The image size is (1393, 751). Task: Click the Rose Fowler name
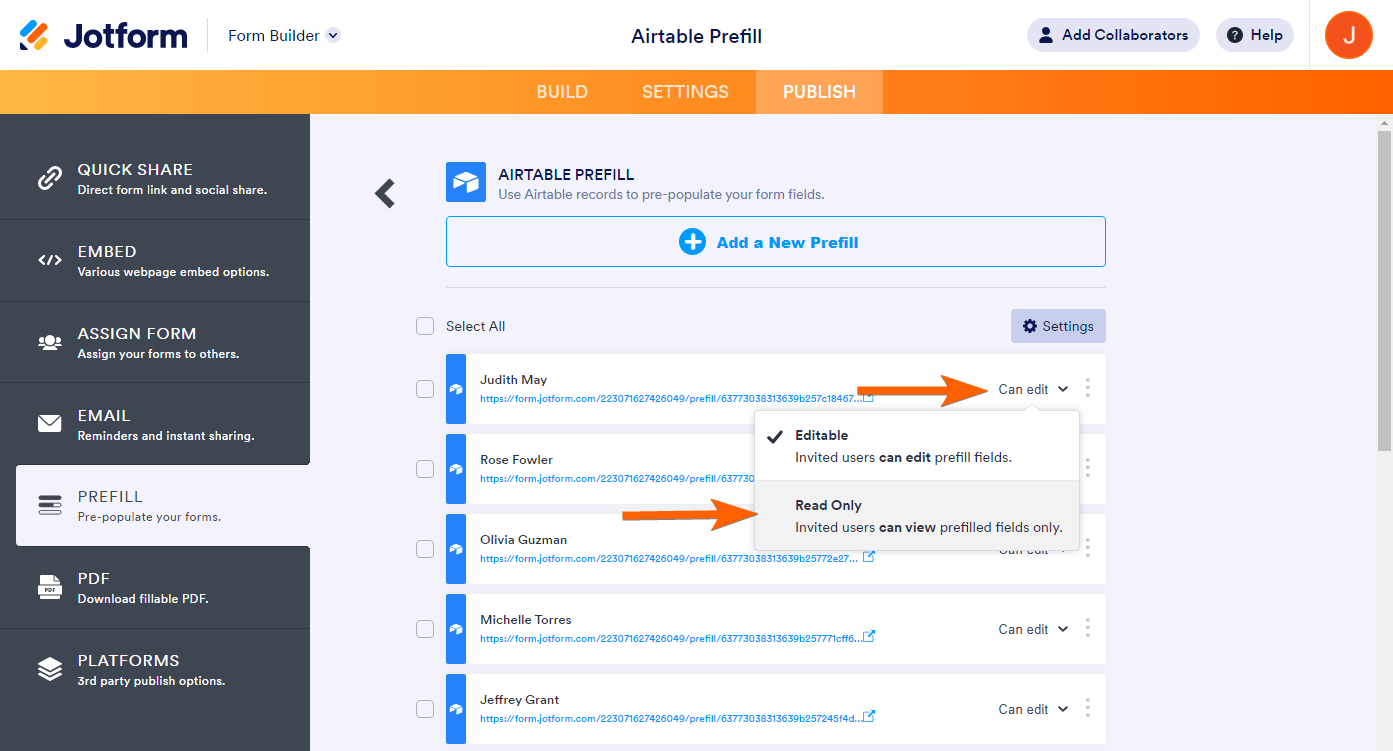click(x=516, y=460)
